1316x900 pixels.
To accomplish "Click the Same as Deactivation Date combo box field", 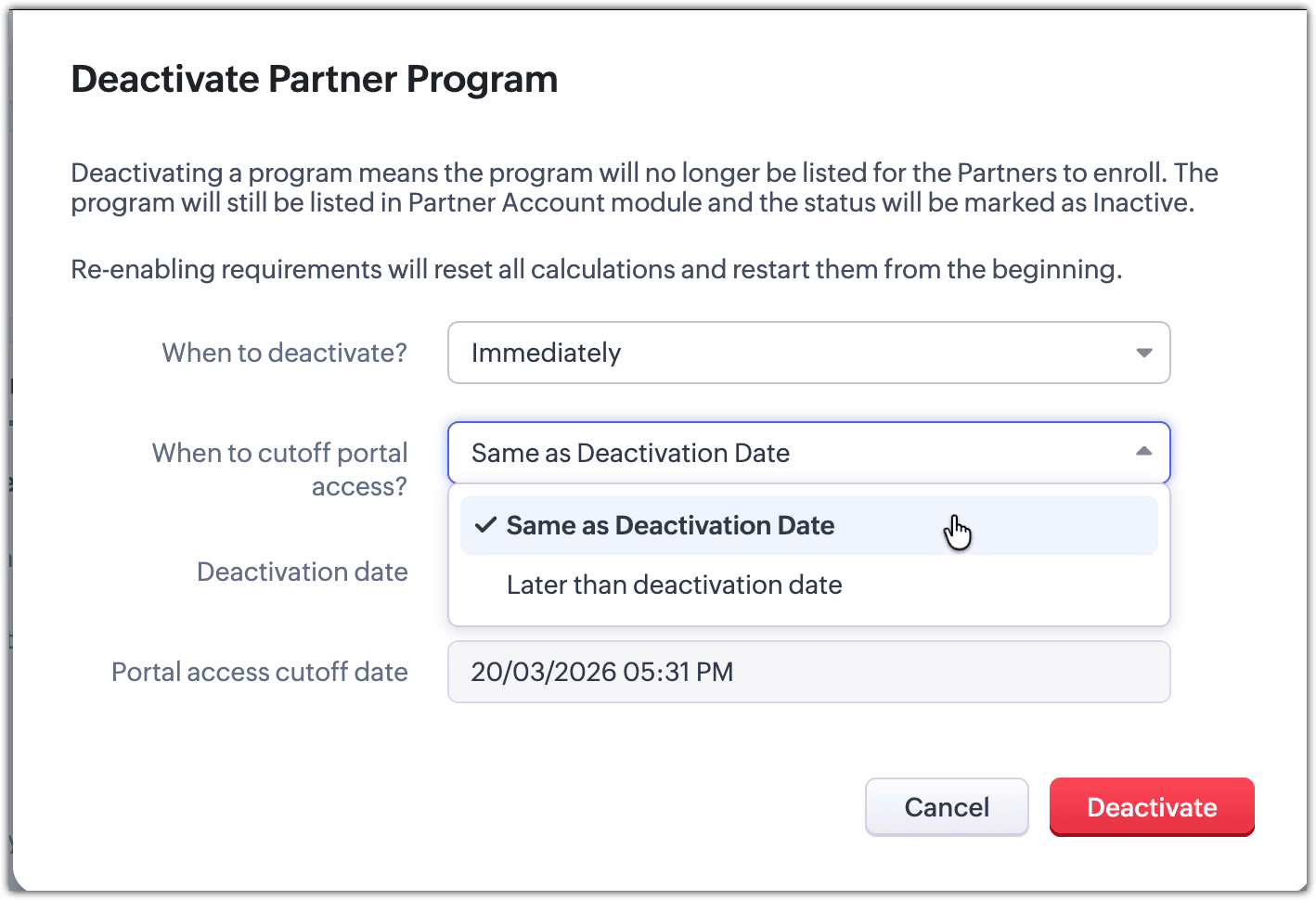I will (808, 453).
